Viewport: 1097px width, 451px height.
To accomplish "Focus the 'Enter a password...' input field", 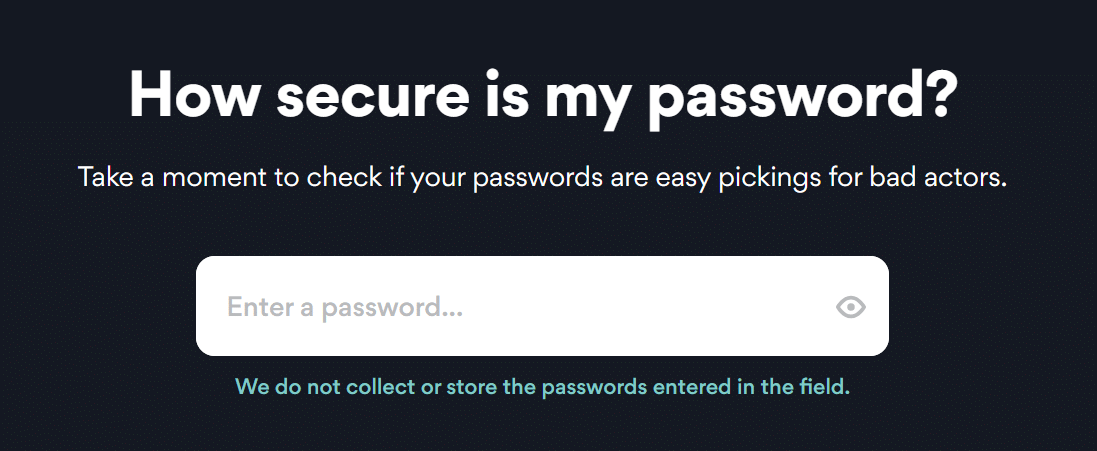I will pos(542,306).
